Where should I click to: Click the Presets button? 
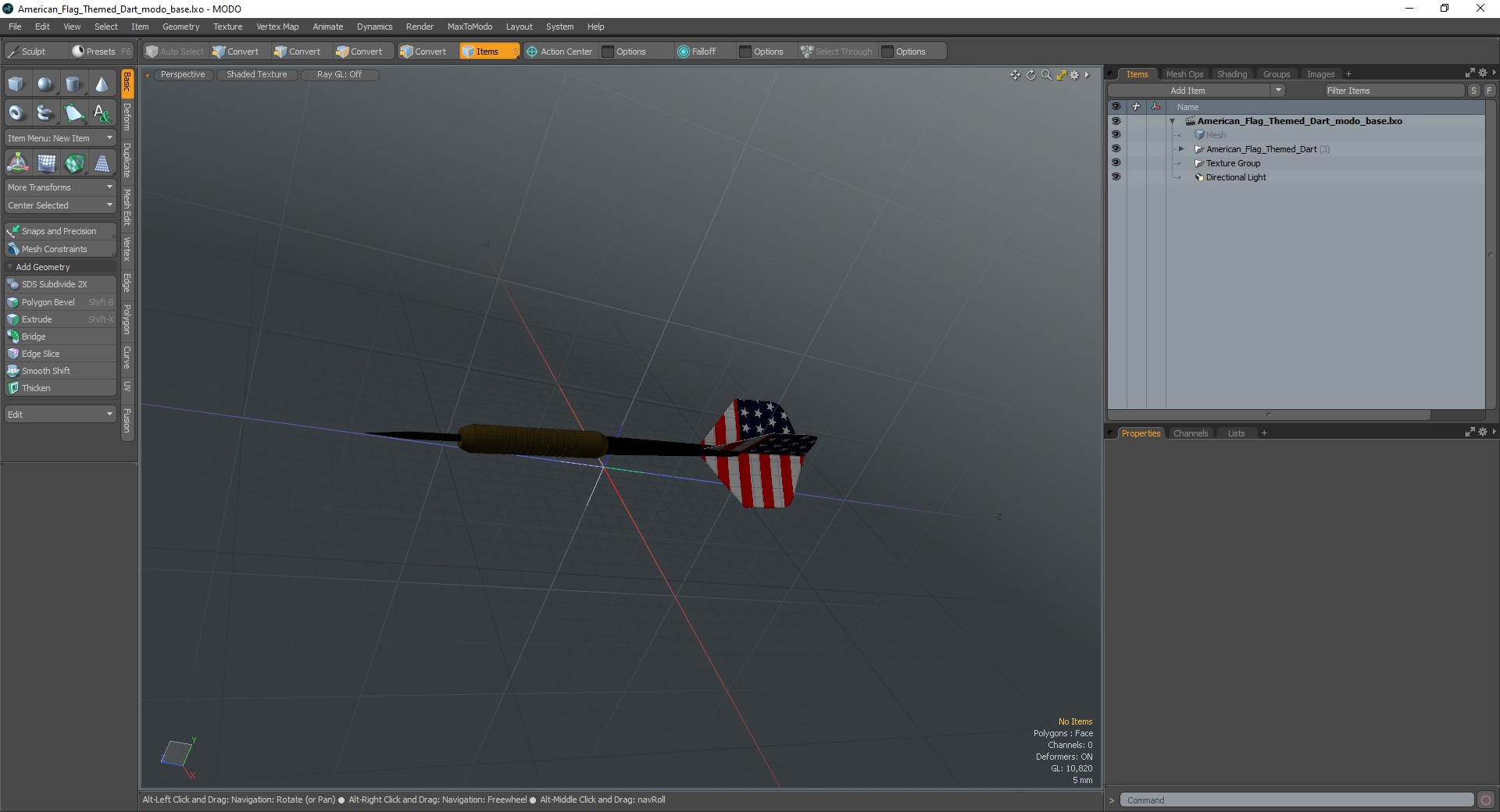point(101,52)
